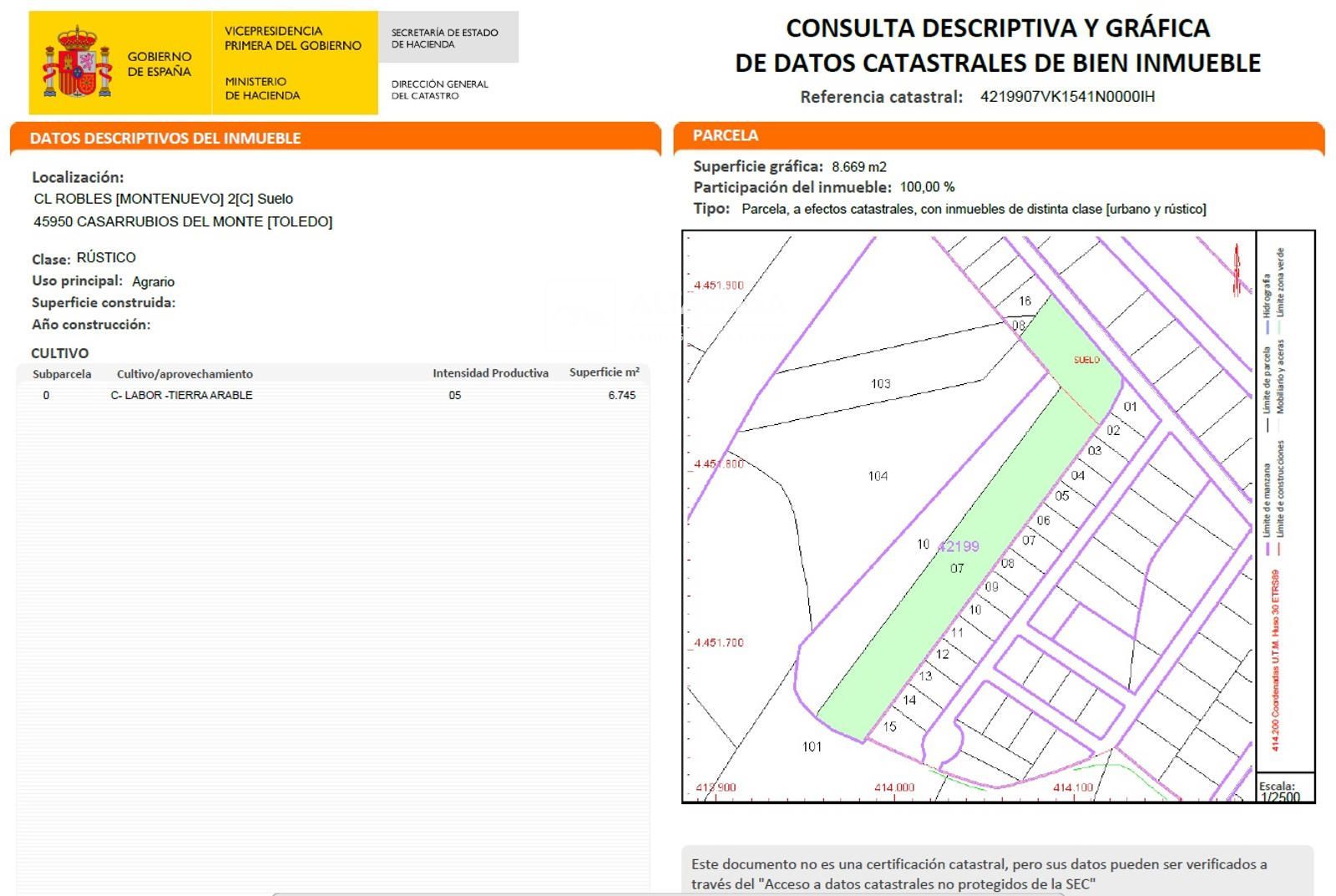Screen dimensions: 1336x896
Task: Click the red SUELO label on the map
Action: tap(1086, 360)
